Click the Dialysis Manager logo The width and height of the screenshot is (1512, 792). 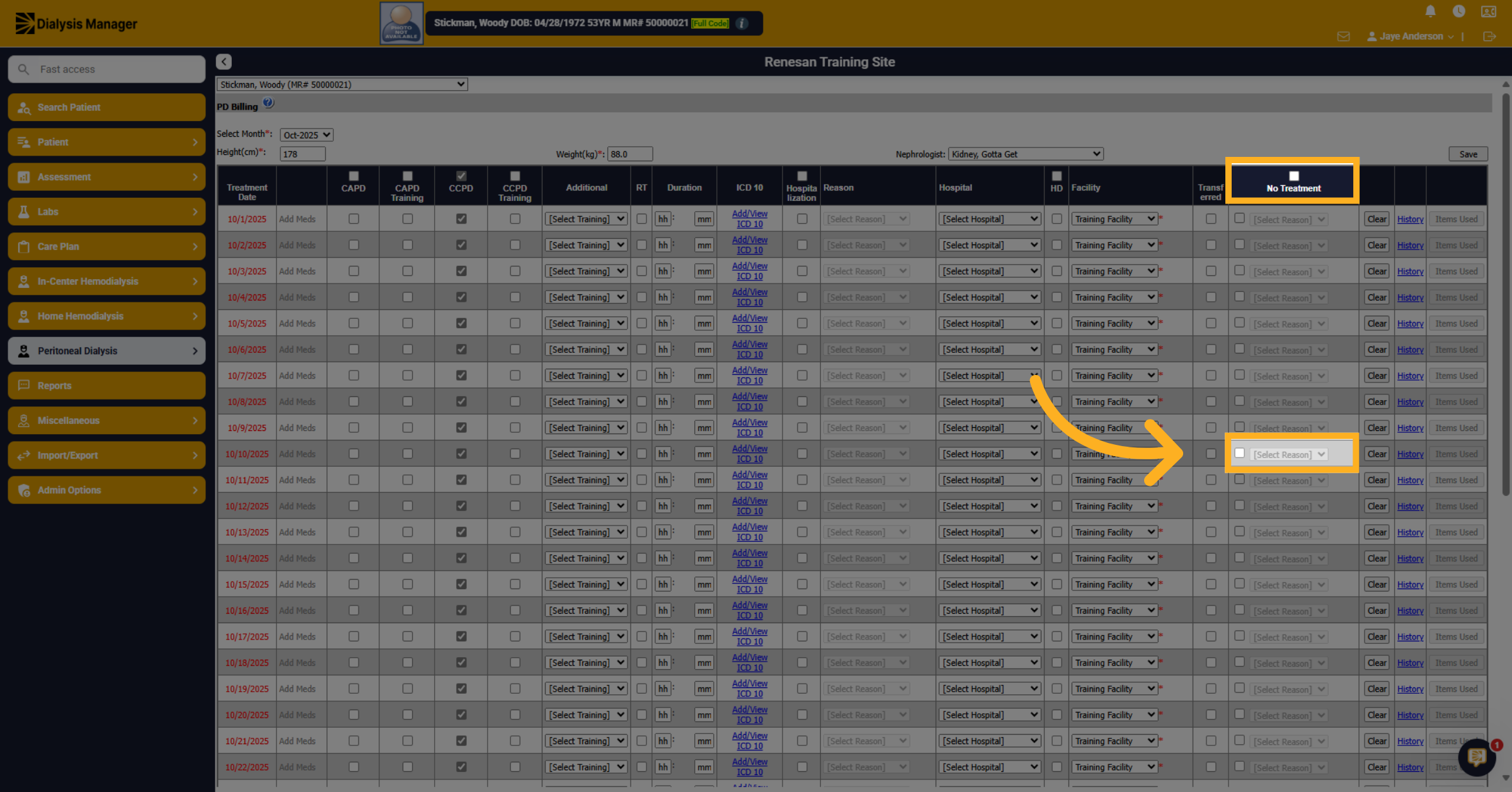tap(76, 23)
